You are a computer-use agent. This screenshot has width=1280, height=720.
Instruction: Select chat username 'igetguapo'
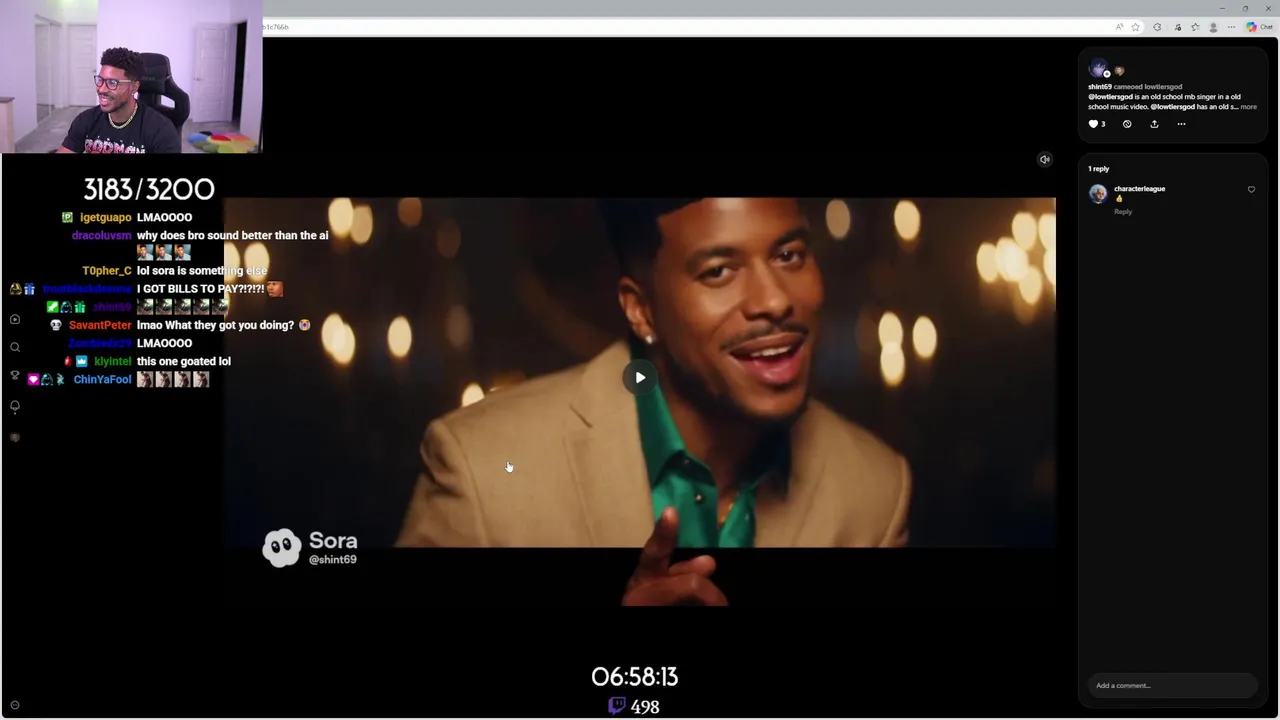(106, 217)
